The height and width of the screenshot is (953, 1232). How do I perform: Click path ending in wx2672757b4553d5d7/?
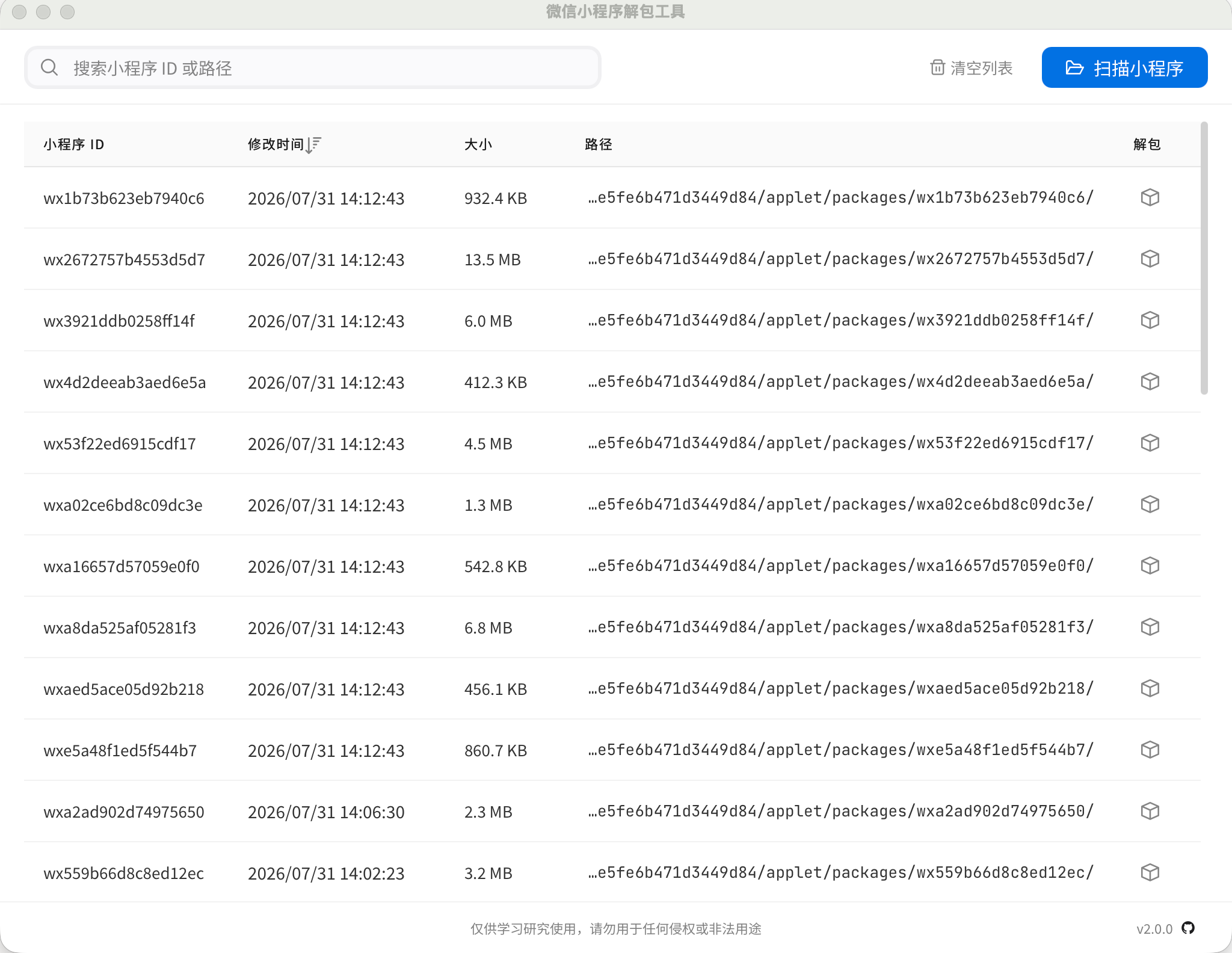[841, 259]
